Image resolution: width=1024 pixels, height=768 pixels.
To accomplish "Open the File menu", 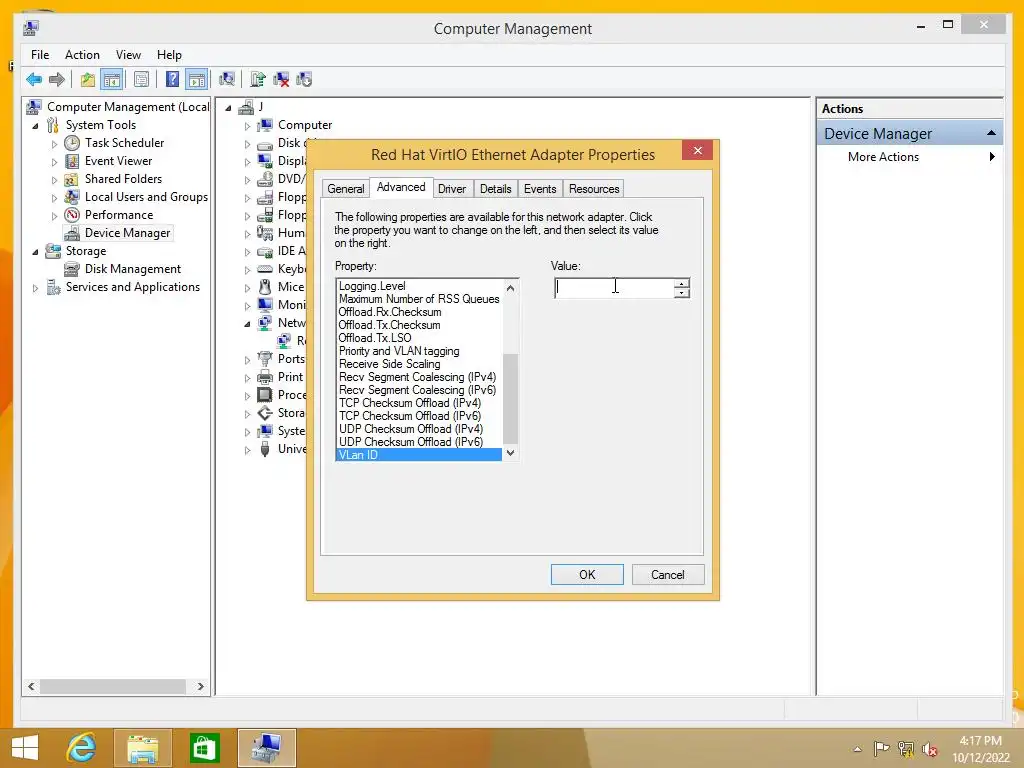I will click(x=40, y=55).
